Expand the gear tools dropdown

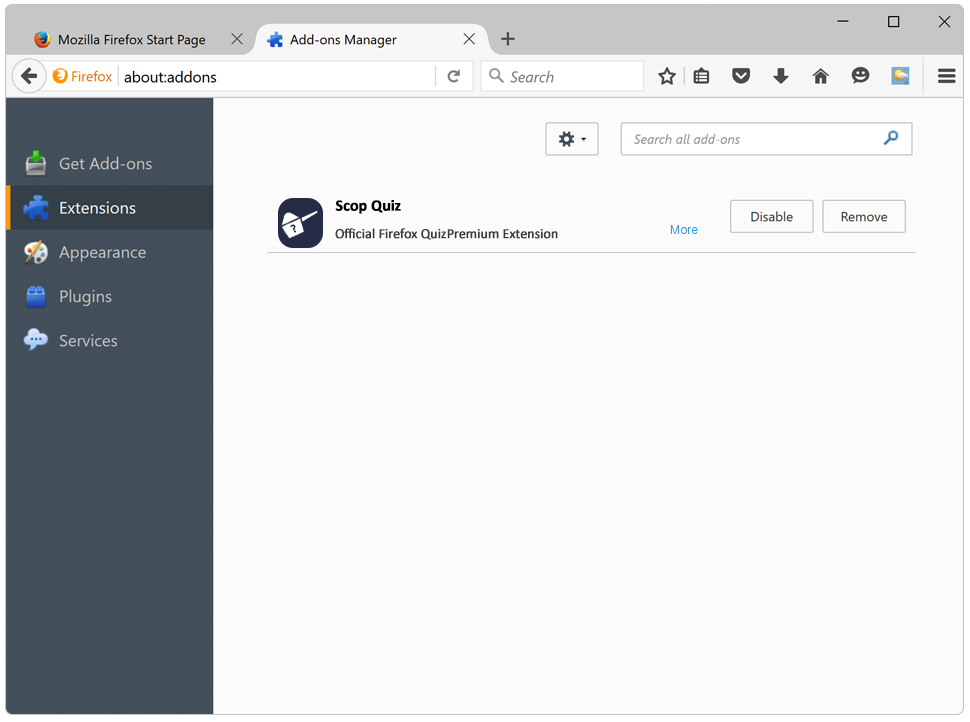571,140
